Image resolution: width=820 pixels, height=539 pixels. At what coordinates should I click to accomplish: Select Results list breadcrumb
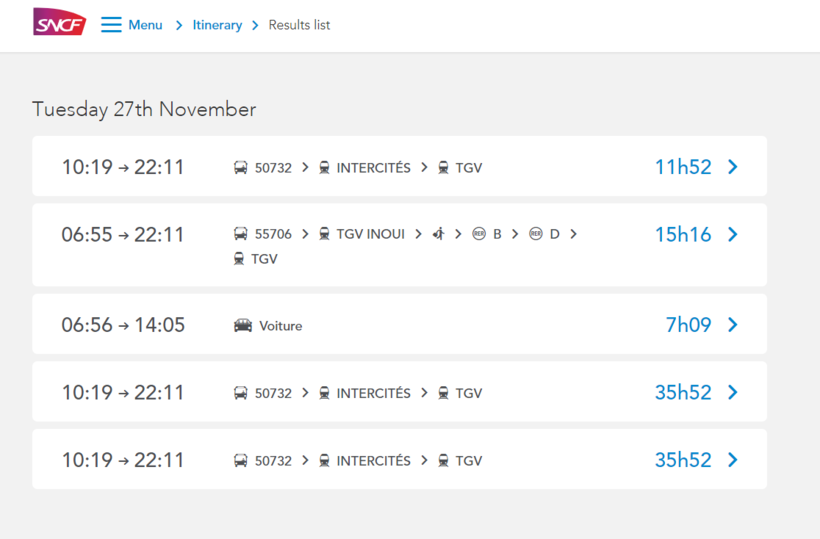click(299, 25)
